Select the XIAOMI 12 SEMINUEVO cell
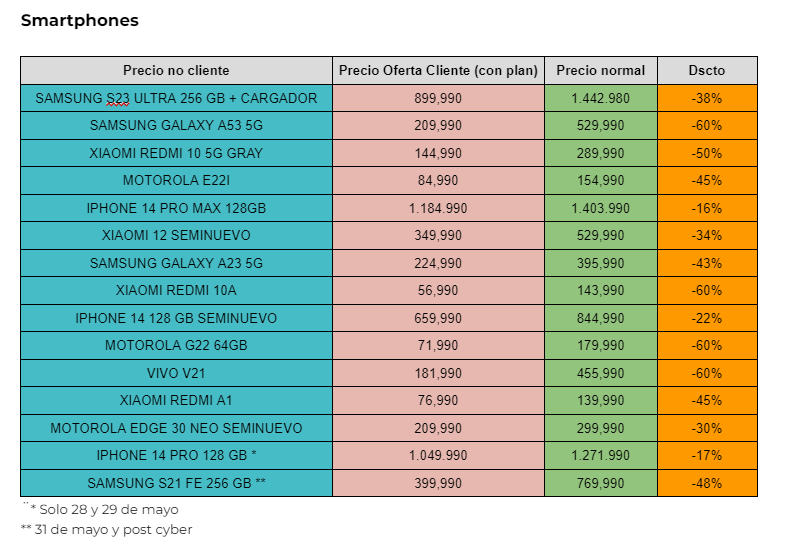Image resolution: width=793 pixels, height=556 pixels. click(176, 235)
